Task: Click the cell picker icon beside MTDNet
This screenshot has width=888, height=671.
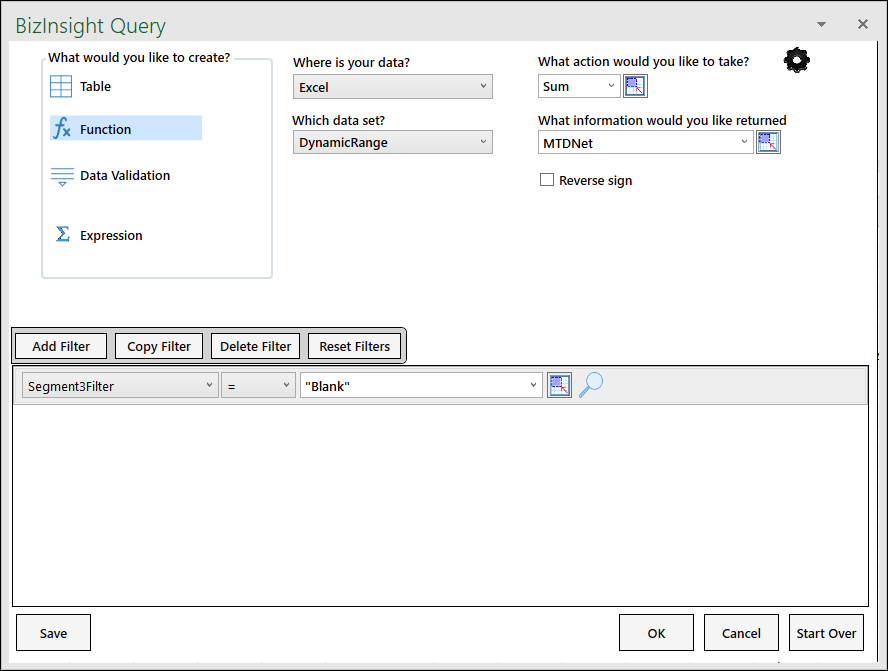Action: (x=768, y=142)
